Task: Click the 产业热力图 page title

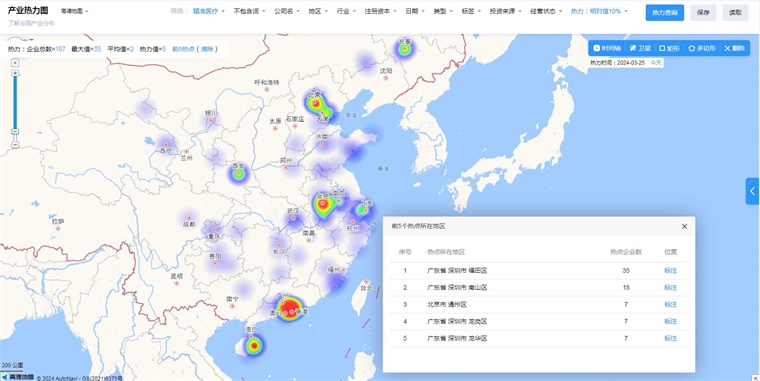Action: pos(28,11)
